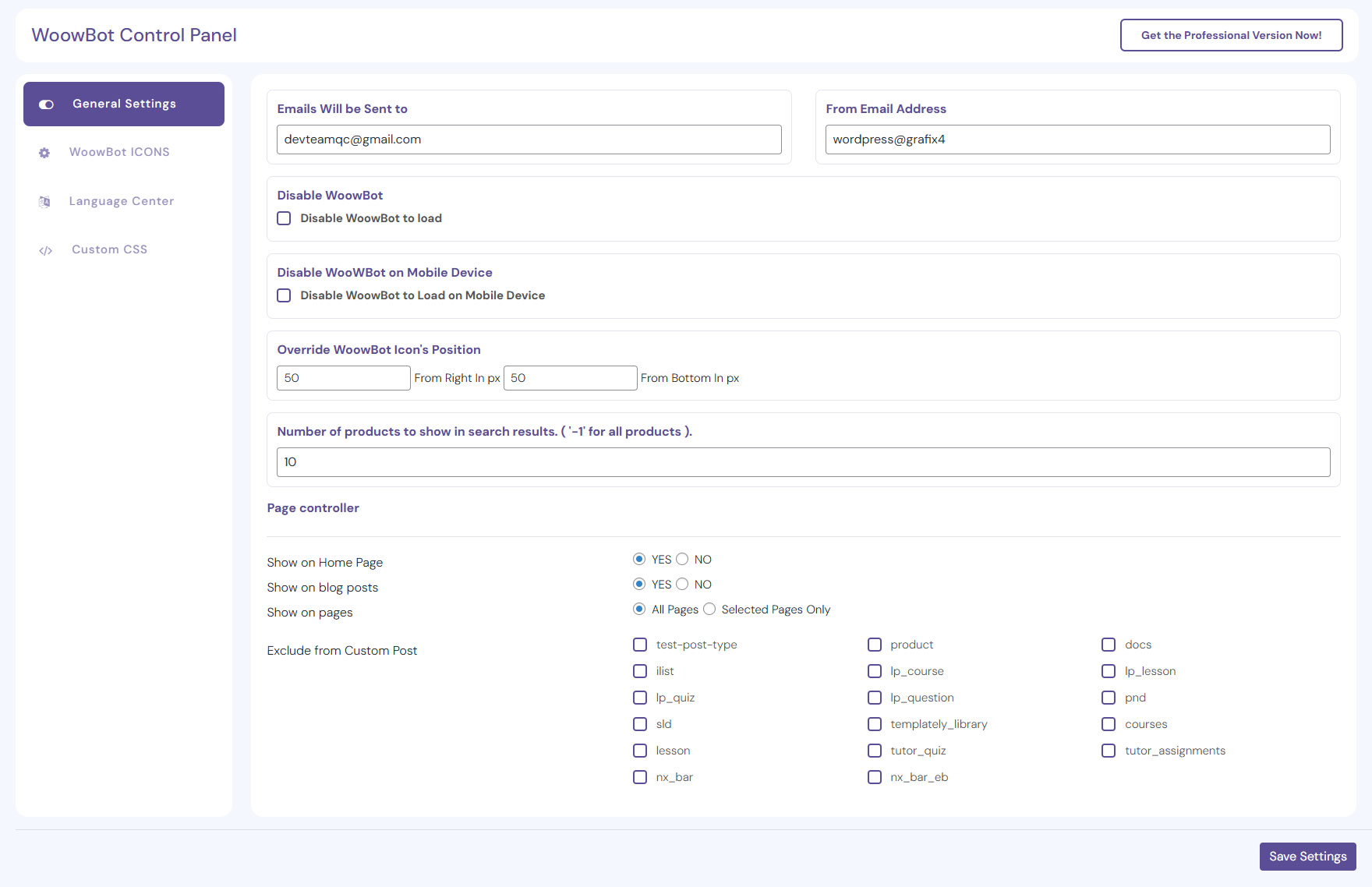The image size is (1372, 887).
Task: Enable Disable WoowBot to load checkbox
Action: coord(284,218)
